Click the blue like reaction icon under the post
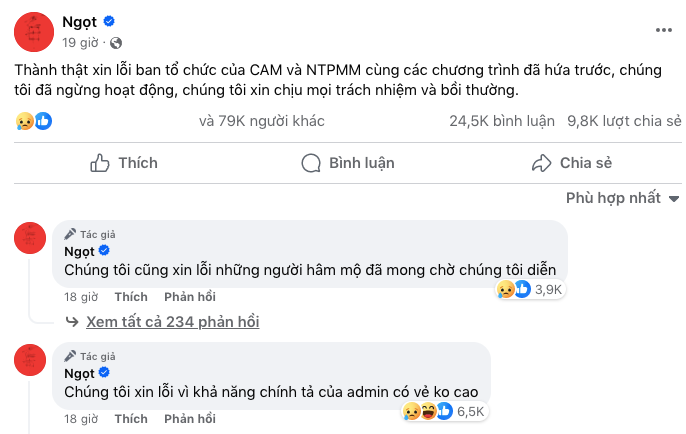Image resolution: width=686 pixels, height=434 pixels. point(43,121)
